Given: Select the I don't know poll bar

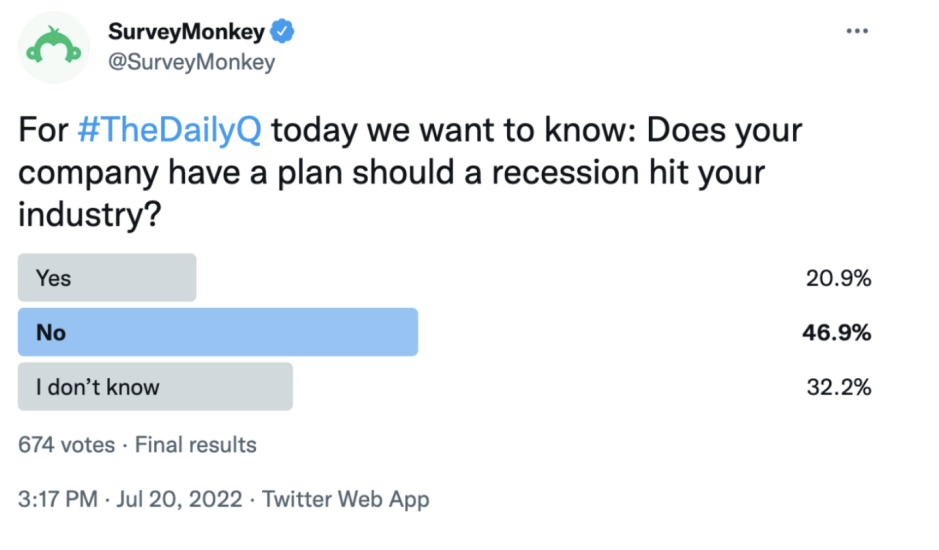Looking at the screenshot, I should [x=155, y=386].
